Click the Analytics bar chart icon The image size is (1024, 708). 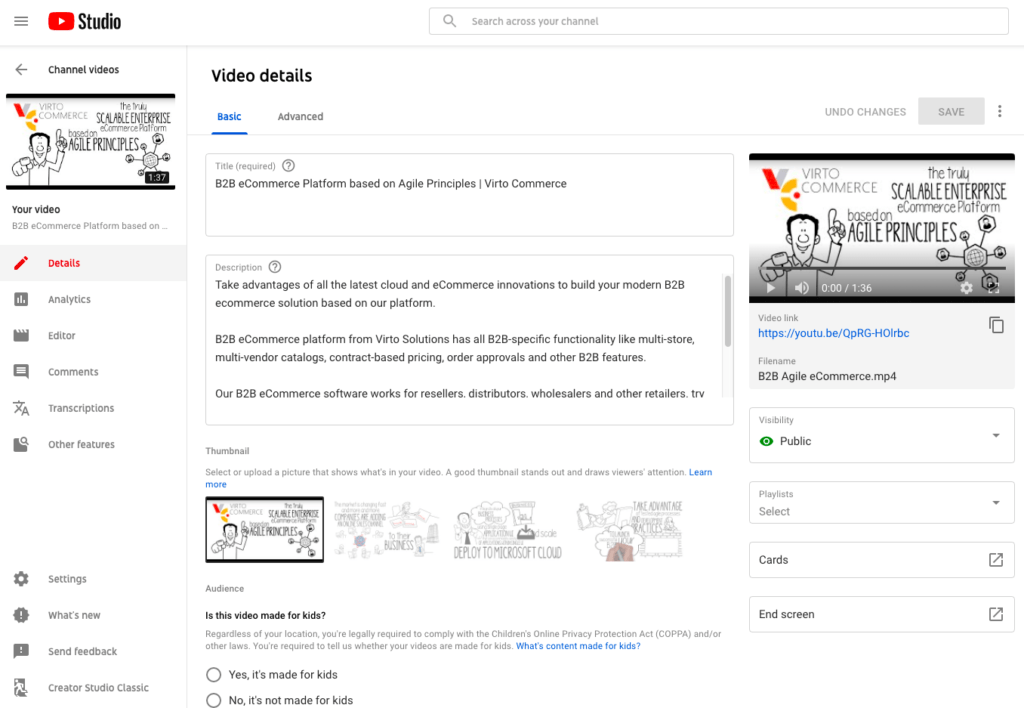point(21,299)
